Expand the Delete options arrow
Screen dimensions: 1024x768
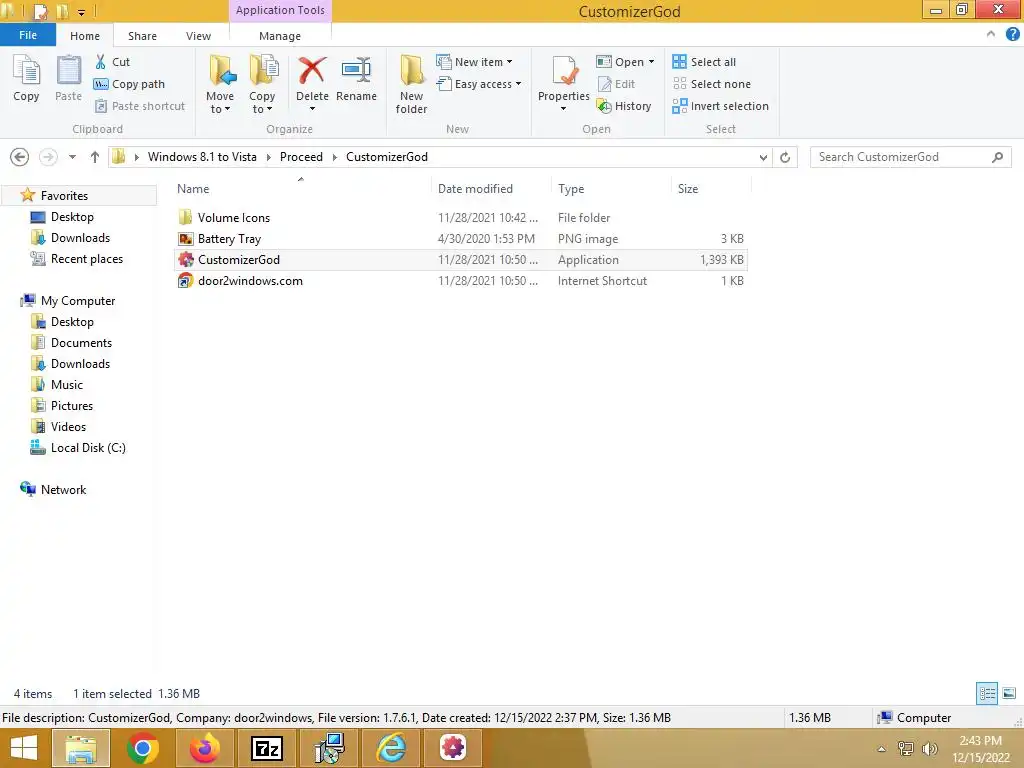312,109
